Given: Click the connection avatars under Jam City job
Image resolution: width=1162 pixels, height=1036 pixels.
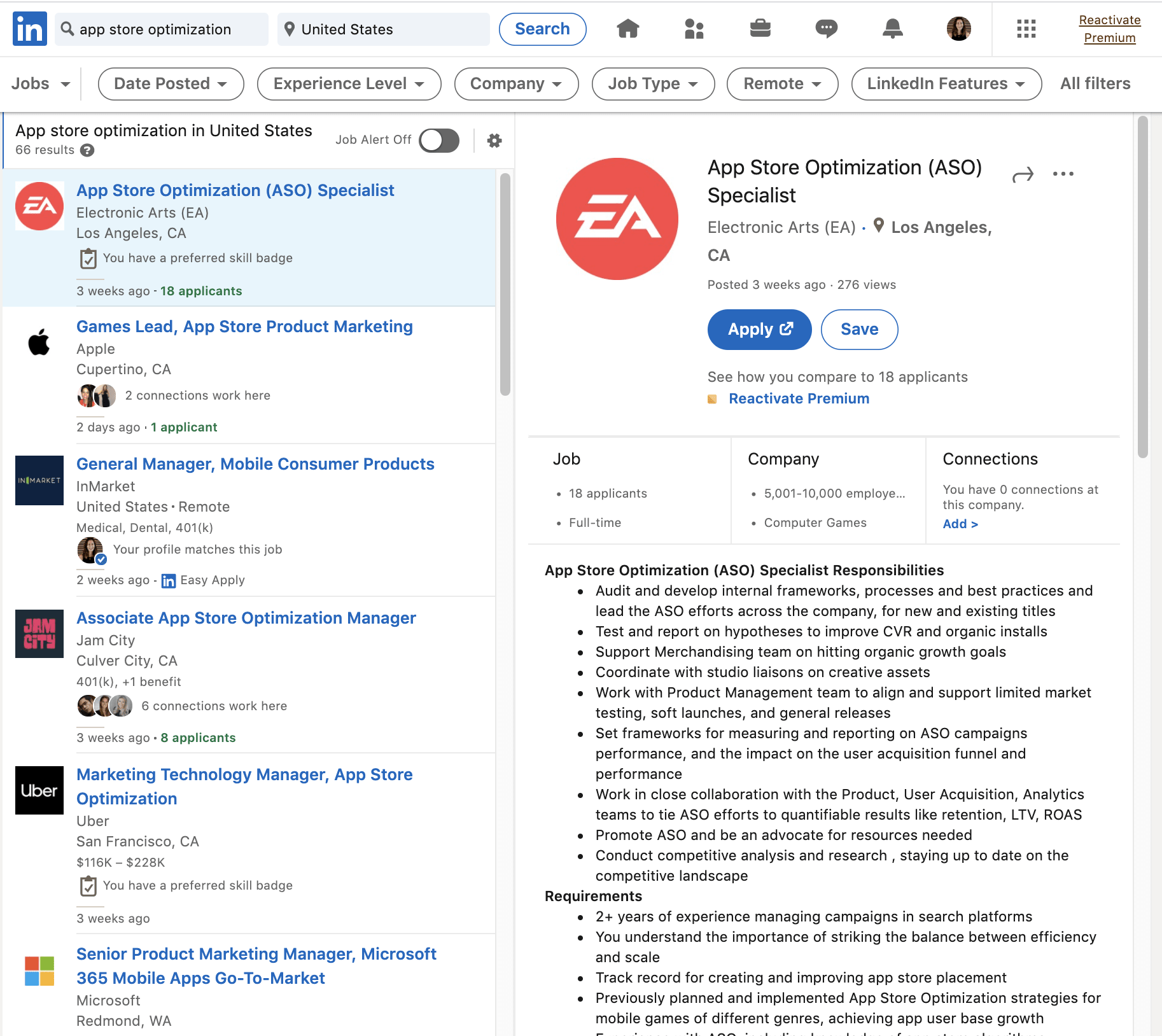Looking at the screenshot, I should 105,706.
